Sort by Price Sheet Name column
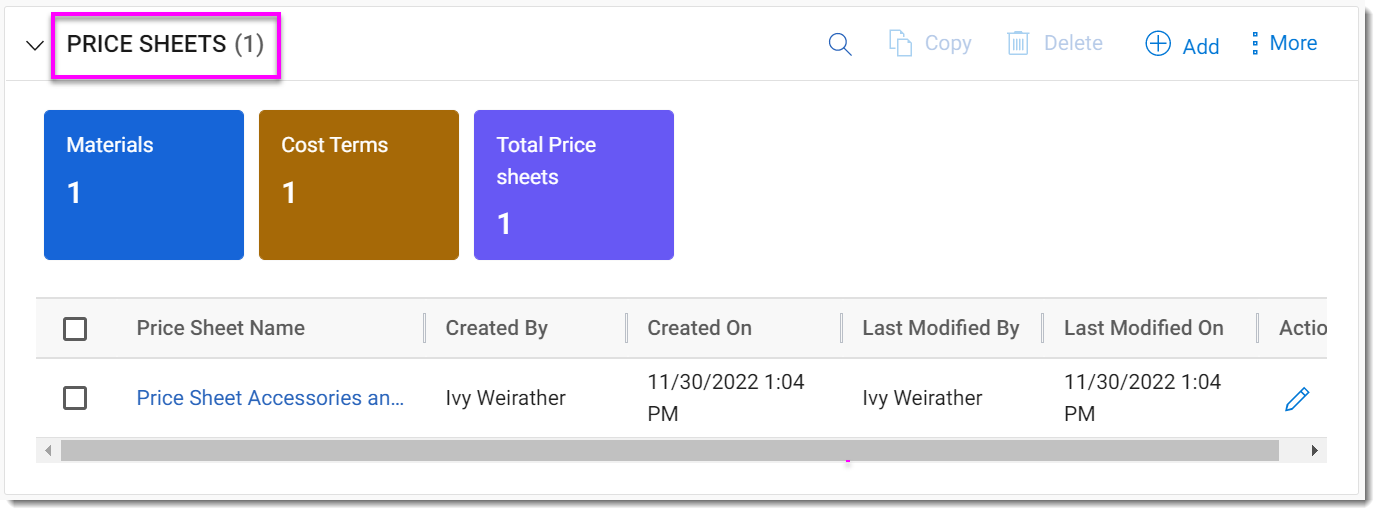Viewport: 1380px width, 515px height. (221, 328)
